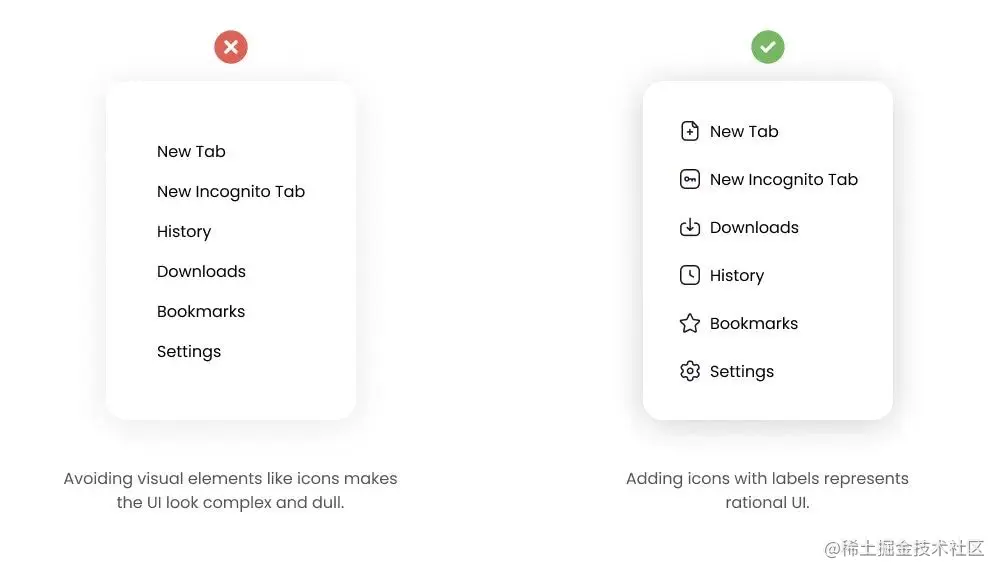
Task: Open the Downloads label beside its icon
Action: click(x=754, y=228)
